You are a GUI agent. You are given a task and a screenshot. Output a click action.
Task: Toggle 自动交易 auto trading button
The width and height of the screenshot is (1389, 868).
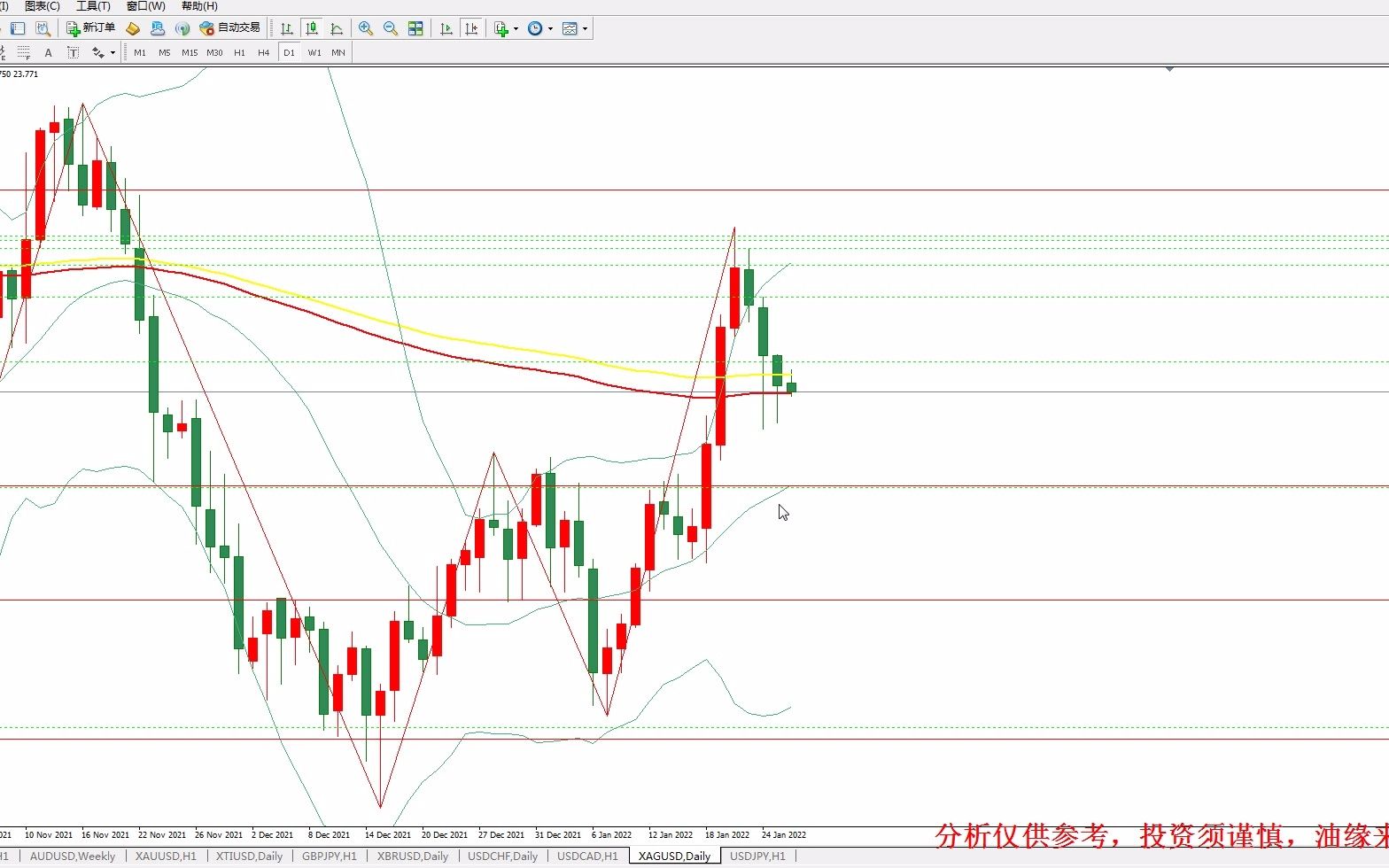pyautogui.click(x=230, y=28)
